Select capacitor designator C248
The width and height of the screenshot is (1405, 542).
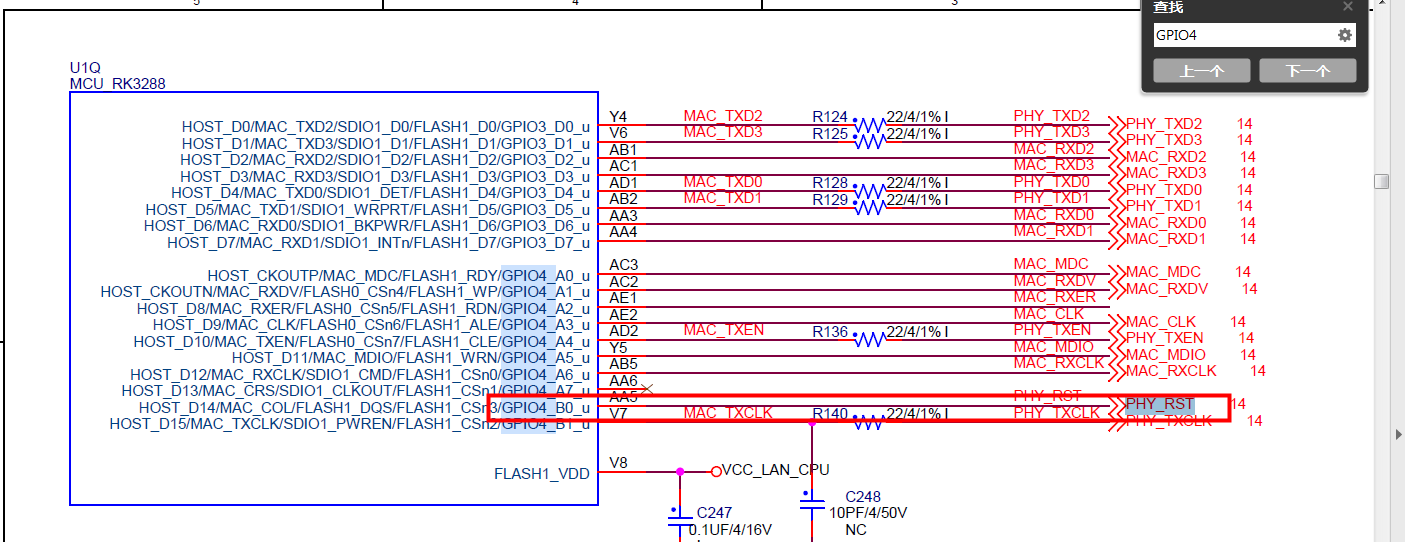[x=863, y=497]
